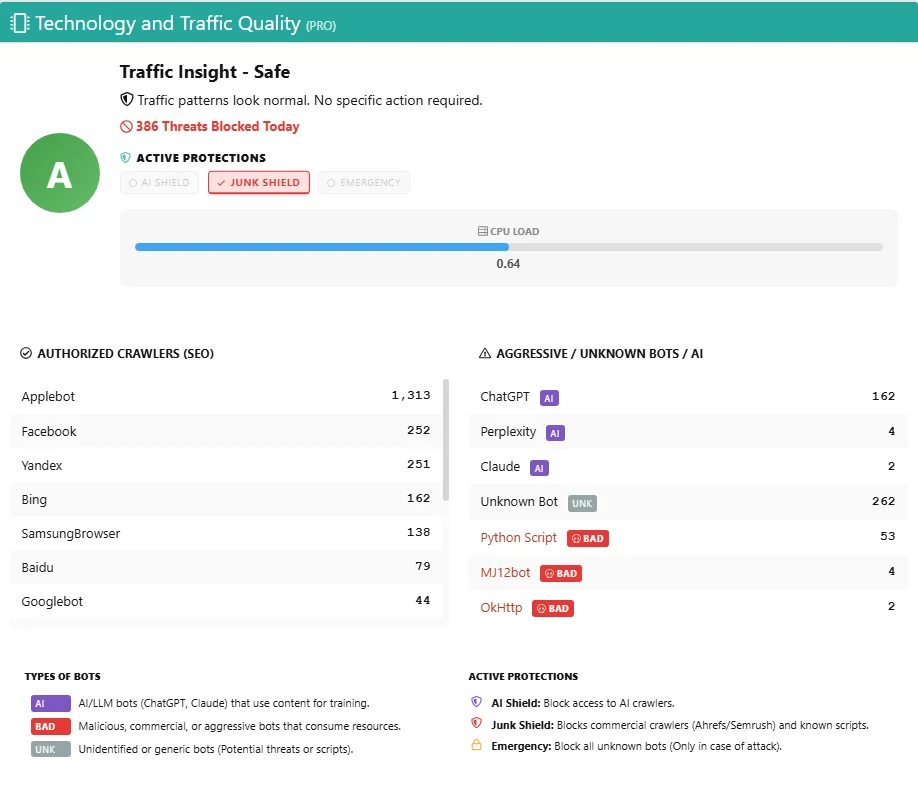This screenshot has height=788, width=918.
Task: Click the MJ12bot link
Action: [x=505, y=573]
